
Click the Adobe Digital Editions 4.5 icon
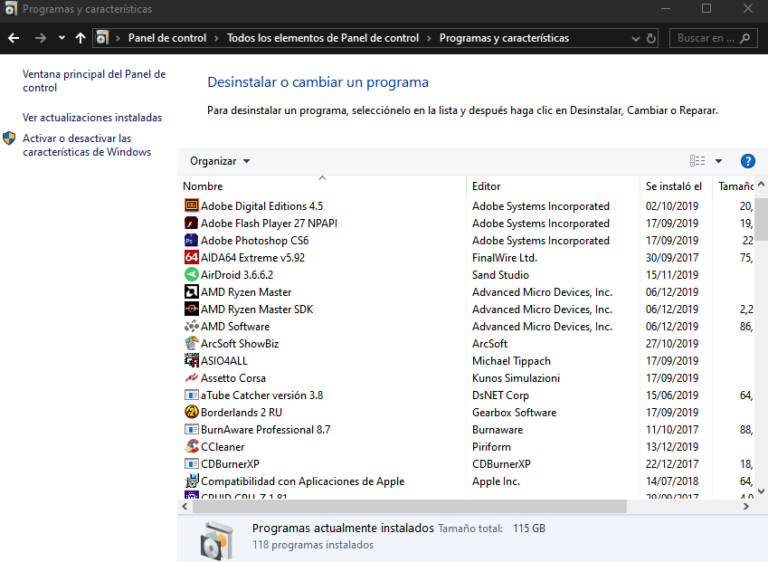(x=191, y=206)
